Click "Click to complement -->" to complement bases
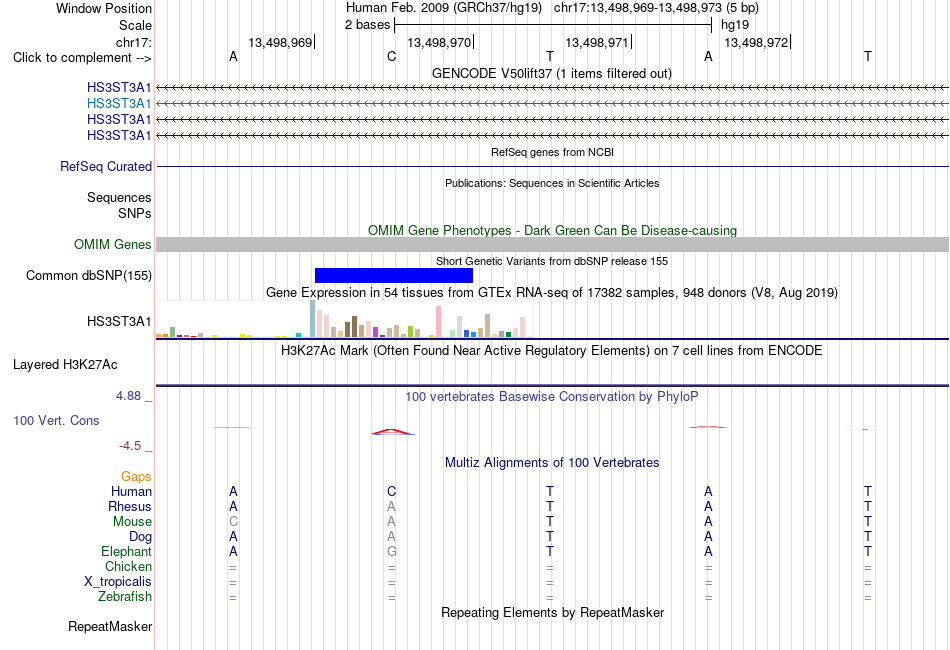Screen dimensions: 950x650 (x=82, y=58)
